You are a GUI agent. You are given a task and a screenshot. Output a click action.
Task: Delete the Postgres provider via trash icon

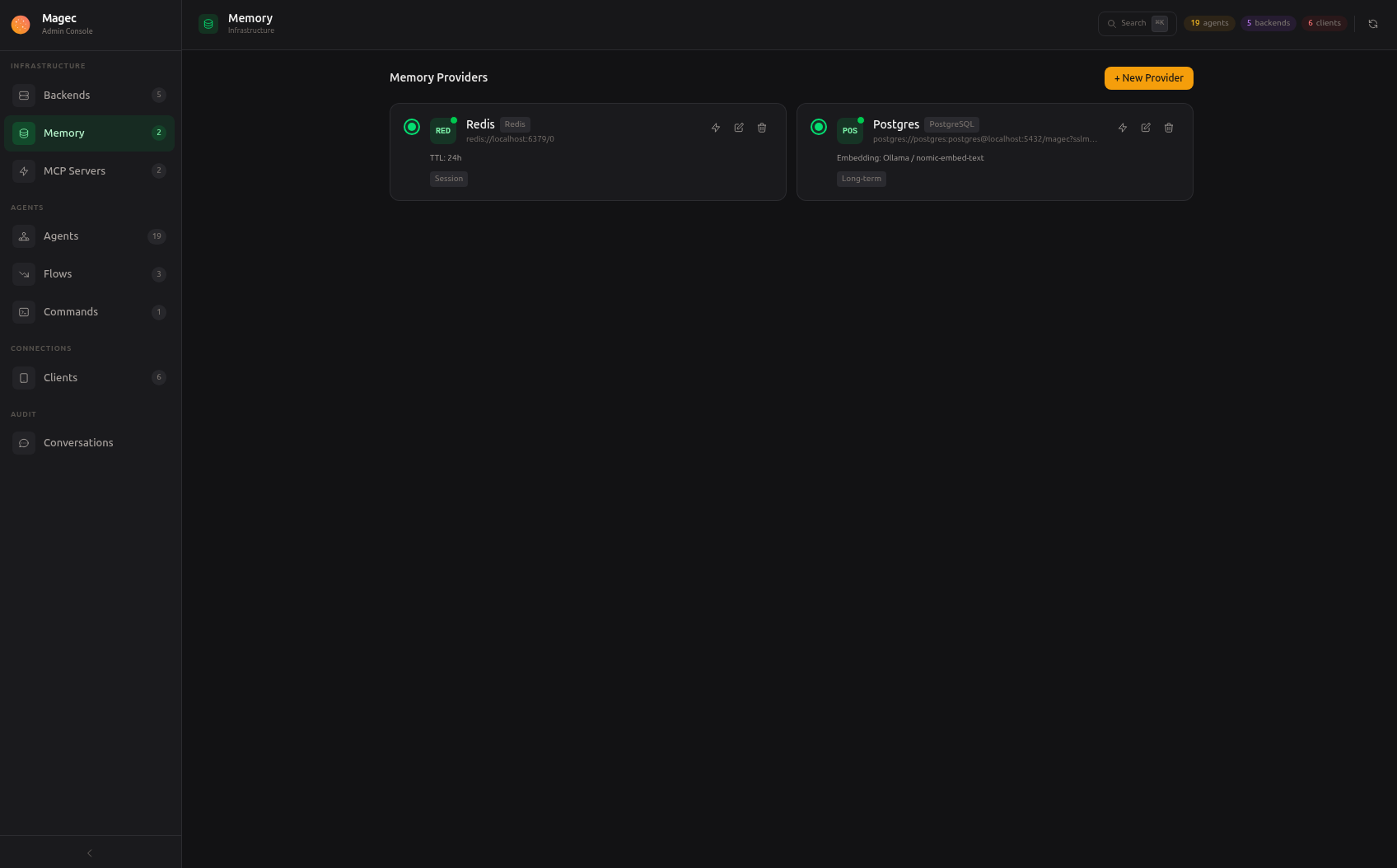1169,128
